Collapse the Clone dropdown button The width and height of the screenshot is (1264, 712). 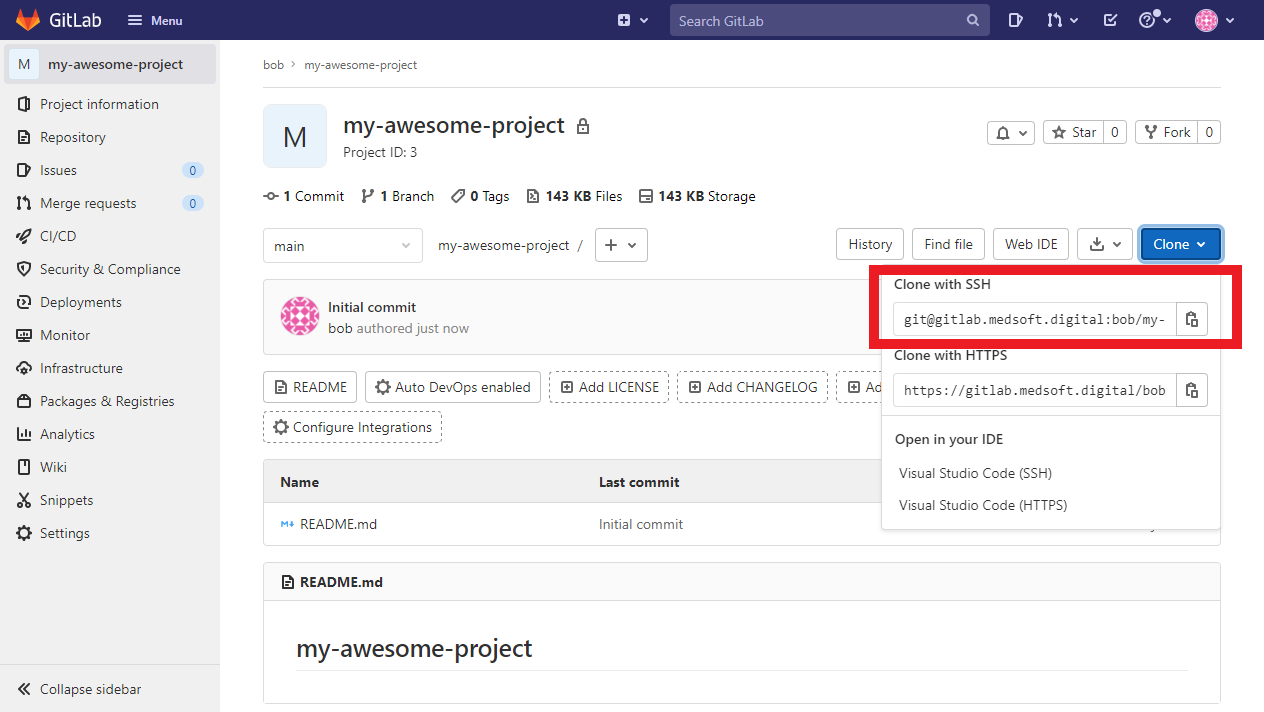pyautogui.click(x=1180, y=245)
